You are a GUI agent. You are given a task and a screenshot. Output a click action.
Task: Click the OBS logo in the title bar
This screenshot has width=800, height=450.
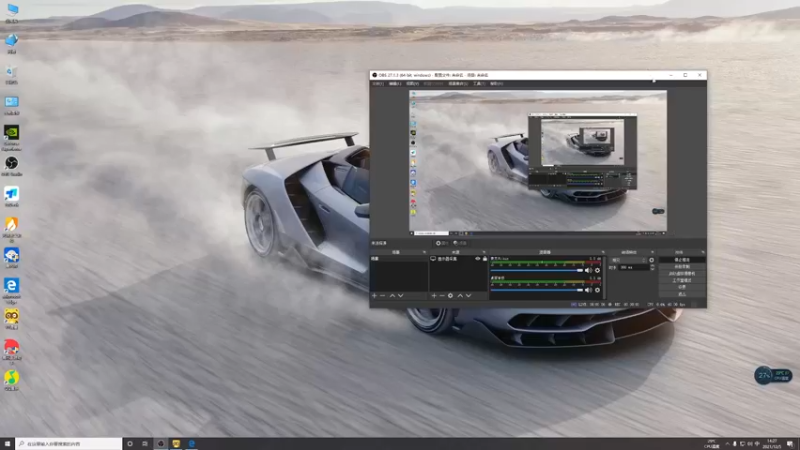click(375, 75)
